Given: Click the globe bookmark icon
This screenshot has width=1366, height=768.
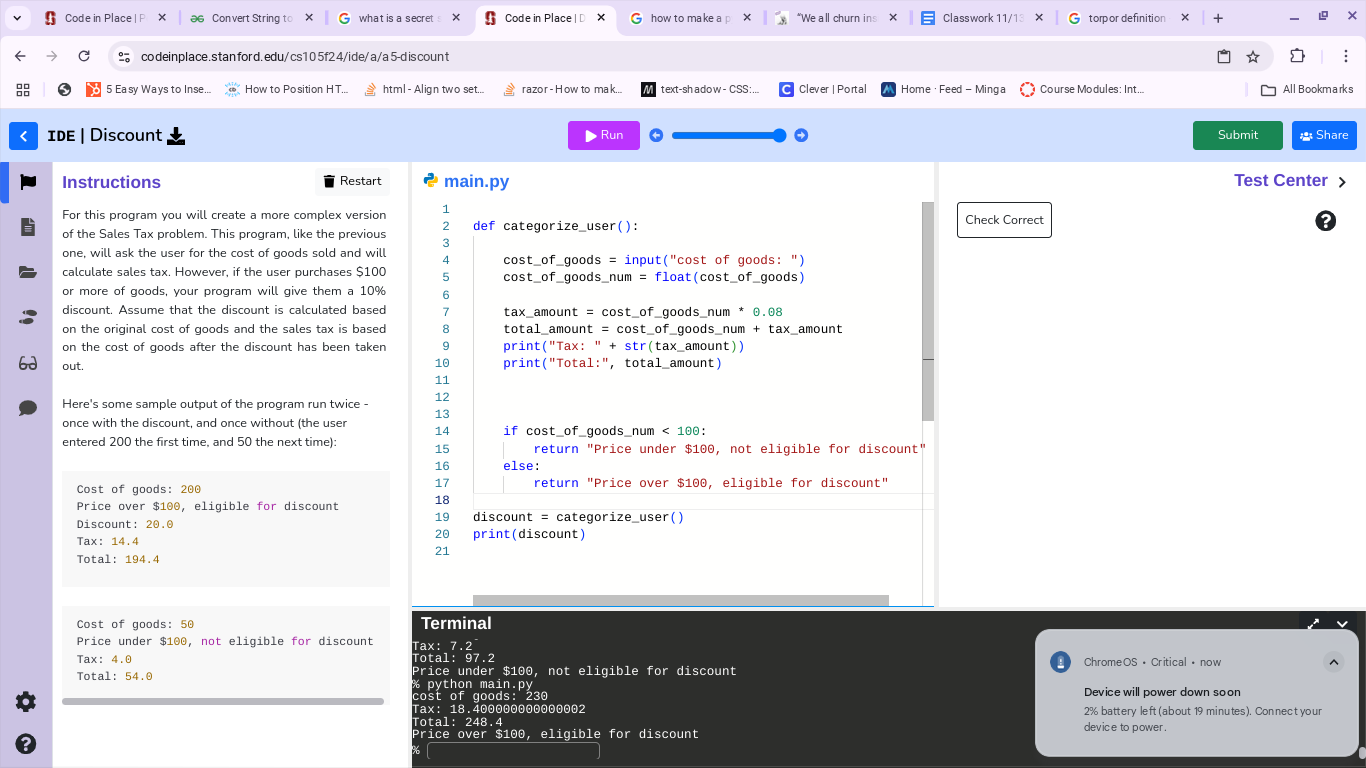Looking at the screenshot, I should pyautogui.click(x=64, y=89).
